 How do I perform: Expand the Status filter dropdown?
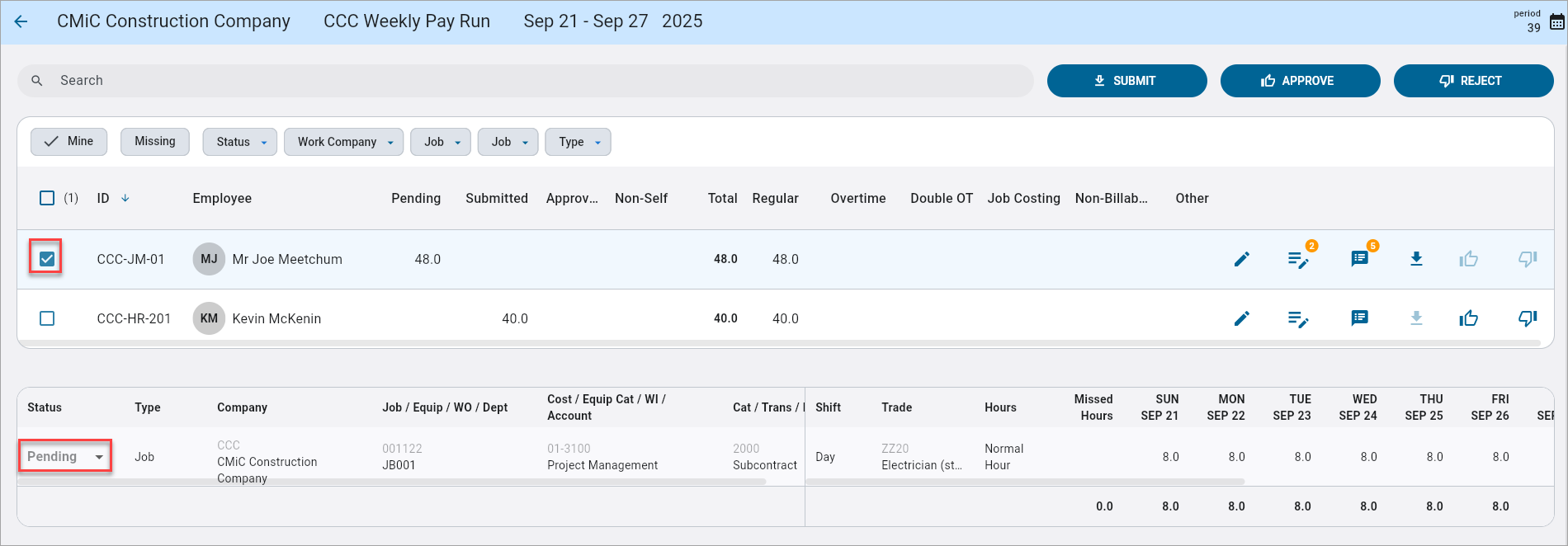240,142
